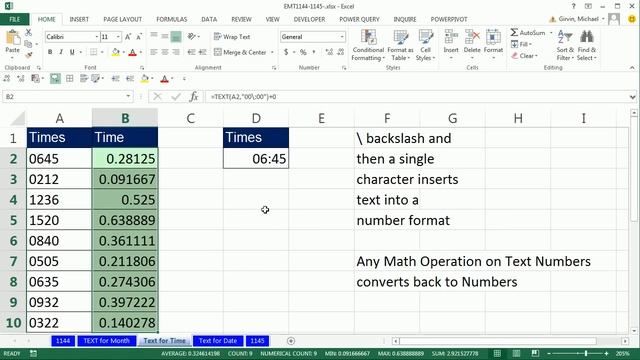Click Zoom In plus button
The width and height of the screenshot is (640, 360).
click(x=607, y=353)
